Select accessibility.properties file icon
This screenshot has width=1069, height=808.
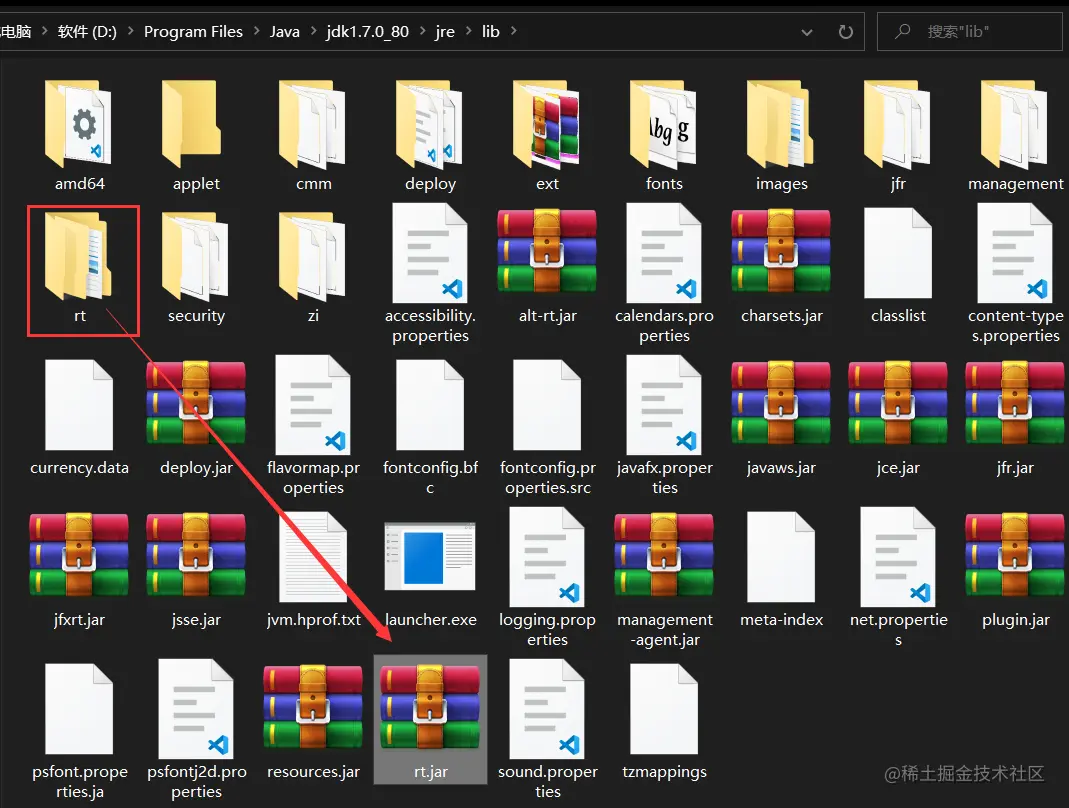coord(430,253)
